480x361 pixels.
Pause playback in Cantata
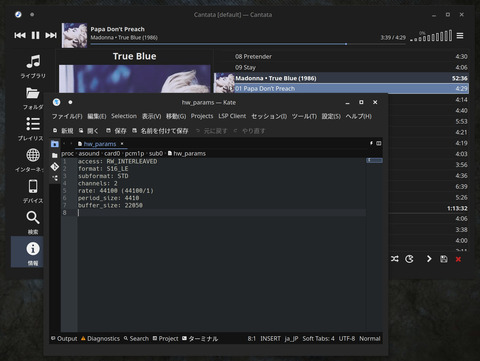(35, 35)
